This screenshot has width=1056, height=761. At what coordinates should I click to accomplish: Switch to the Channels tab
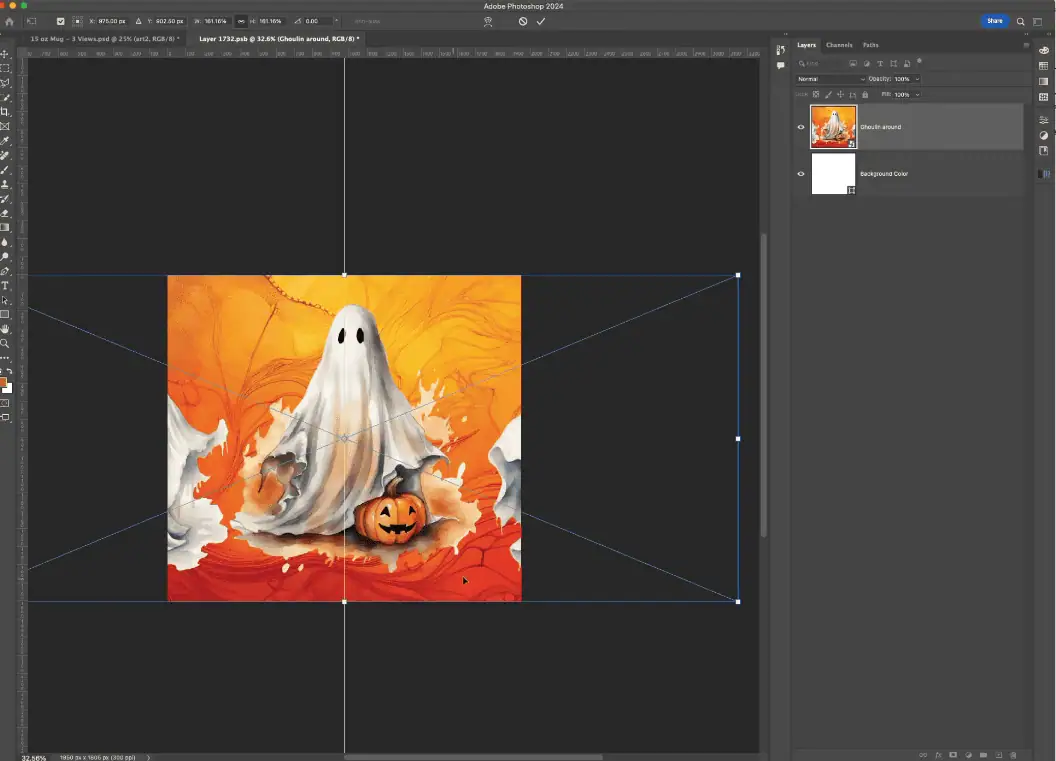839,45
